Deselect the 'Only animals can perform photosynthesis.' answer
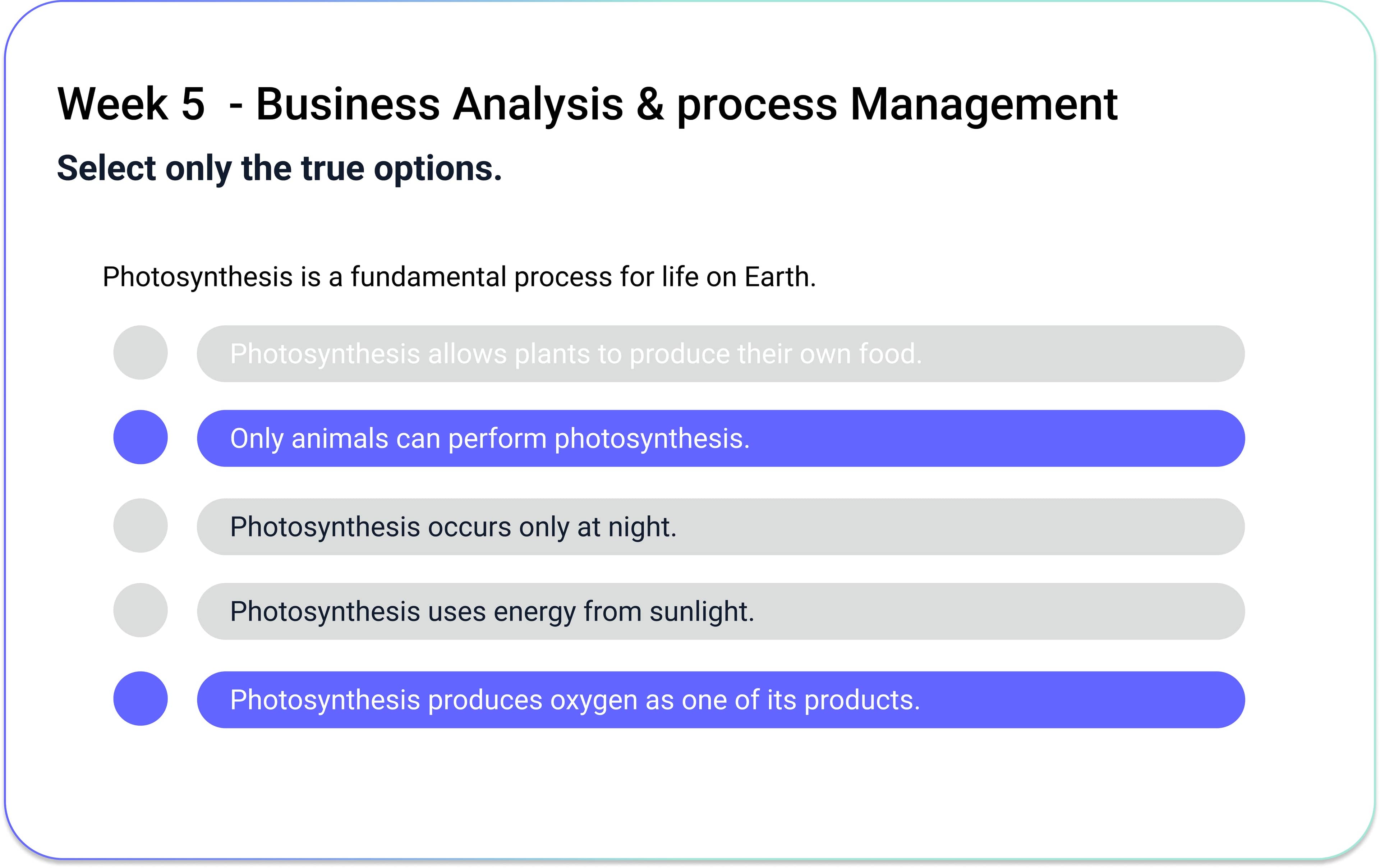 721,438
